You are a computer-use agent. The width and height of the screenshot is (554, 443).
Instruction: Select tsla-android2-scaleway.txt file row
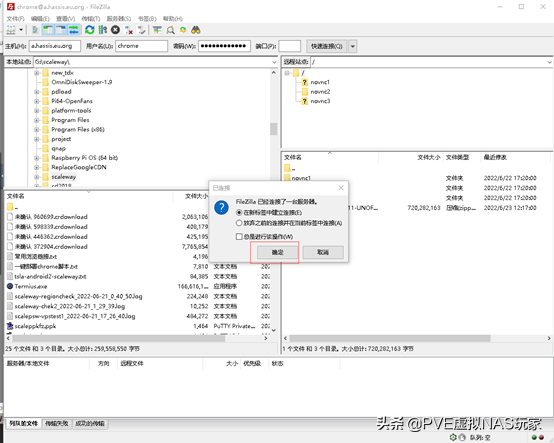click(x=138, y=276)
